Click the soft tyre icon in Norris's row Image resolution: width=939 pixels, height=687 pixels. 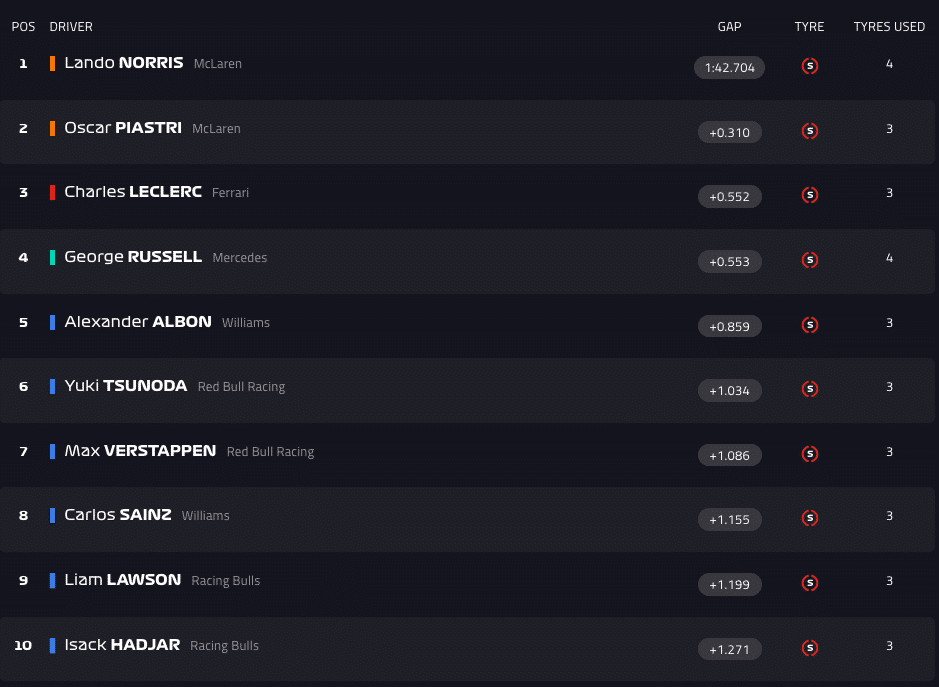pyautogui.click(x=810, y=67)
